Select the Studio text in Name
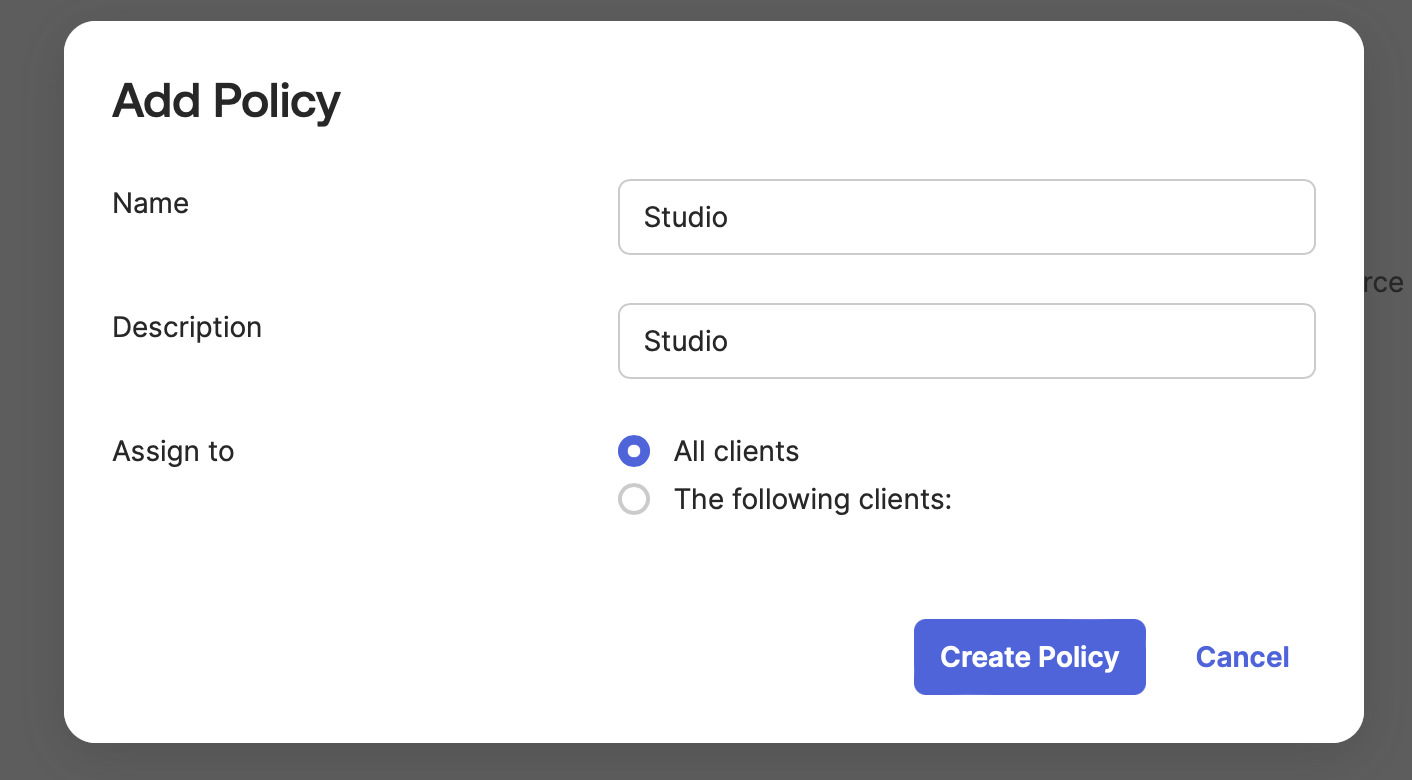Image resolution: width=1412 pixels, height=780 pixels. point(686,217)
